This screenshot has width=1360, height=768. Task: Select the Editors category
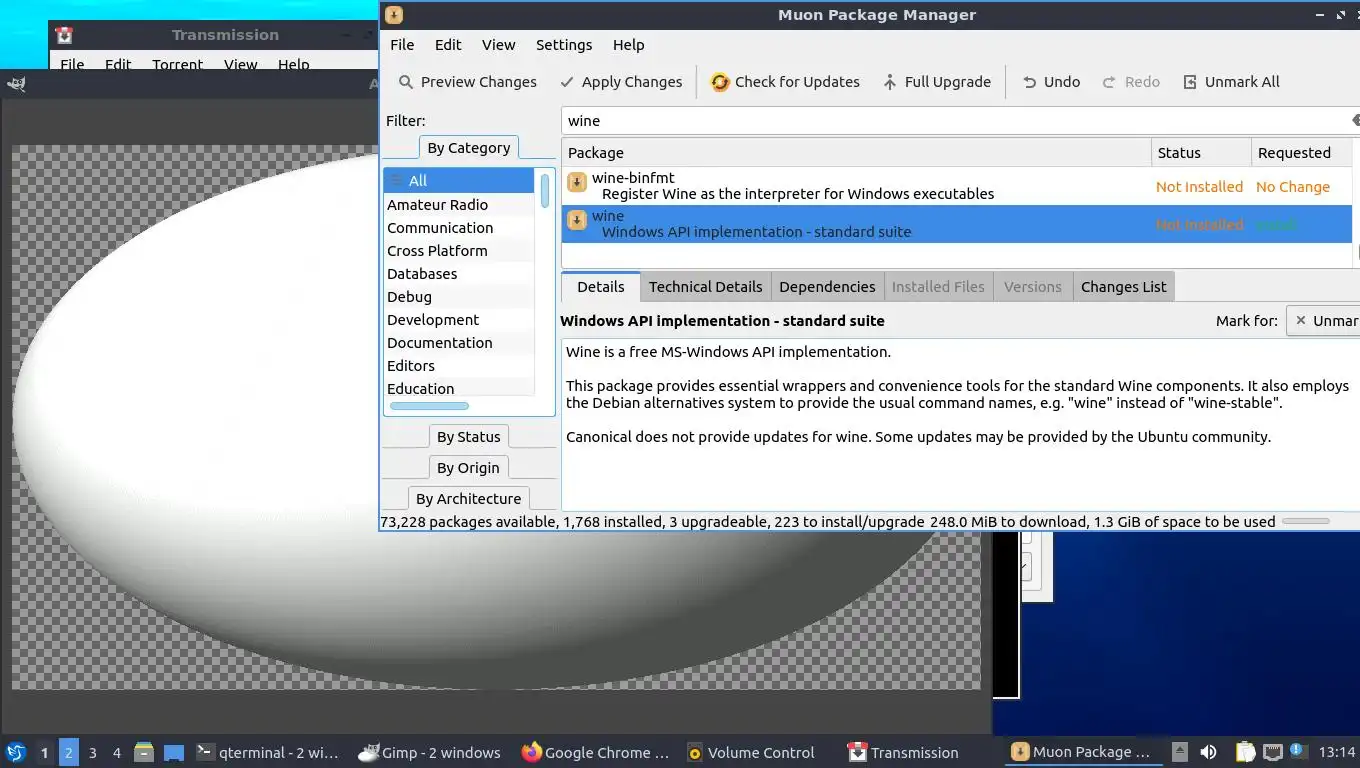pyautogui.click(x=459, y=366)
